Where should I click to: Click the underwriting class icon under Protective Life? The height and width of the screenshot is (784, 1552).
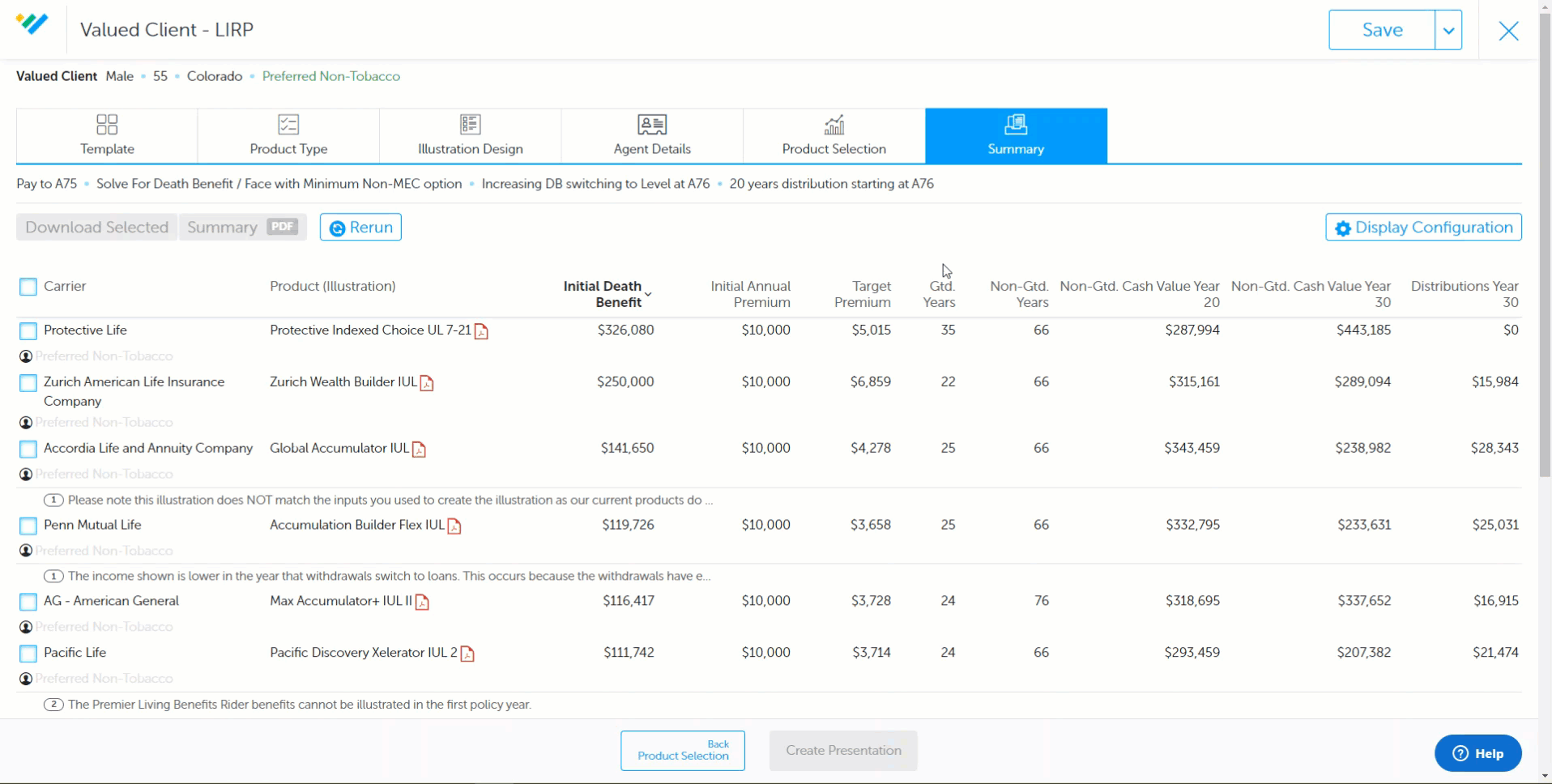pos(26,356)
